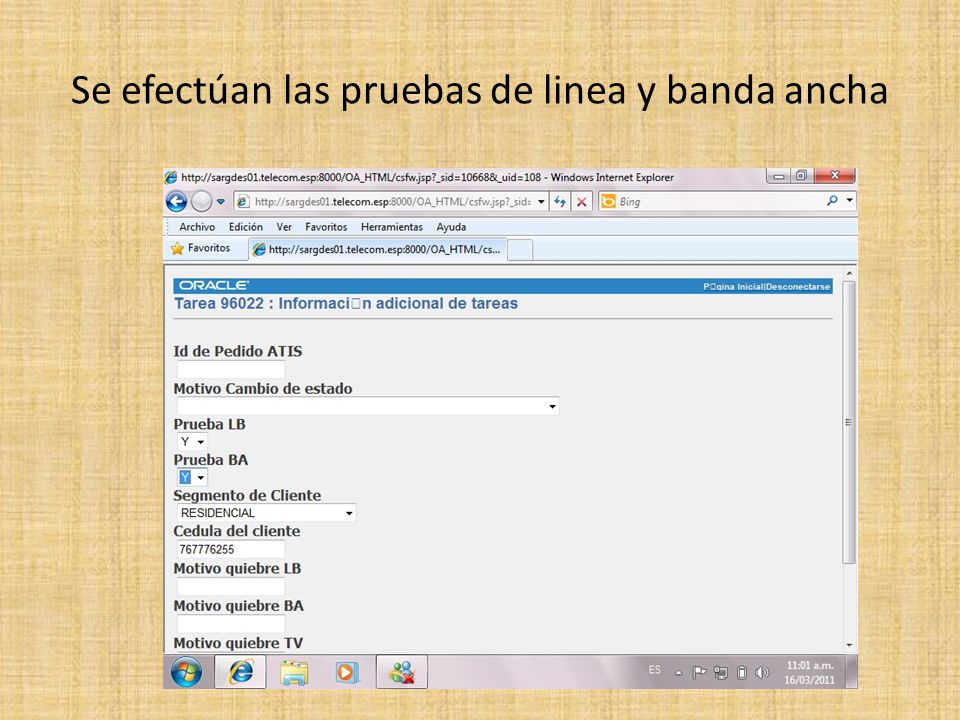Click the page icon in the address bar
Screen dimensions: 960x720
(243, 201)
